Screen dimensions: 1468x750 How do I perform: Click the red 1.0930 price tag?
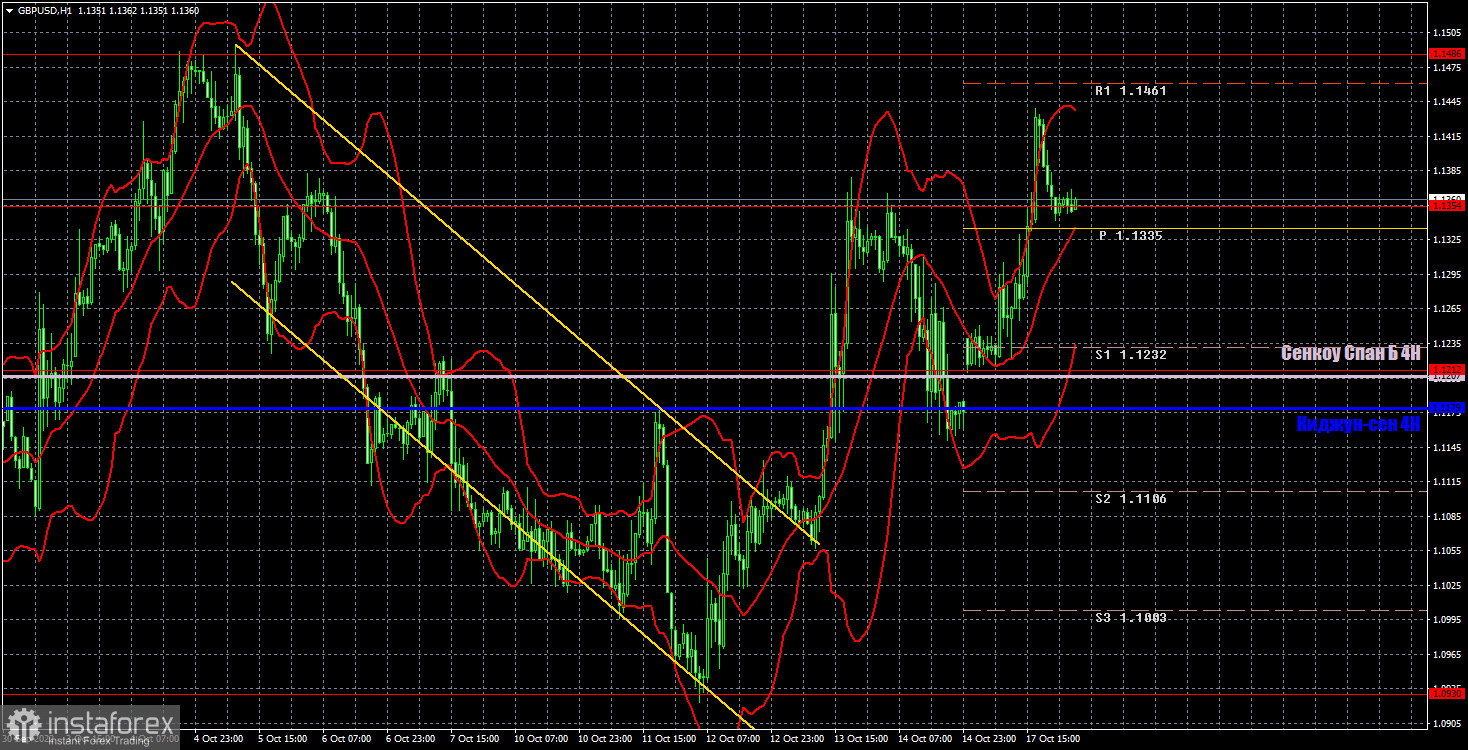(x=1447, y=693)
